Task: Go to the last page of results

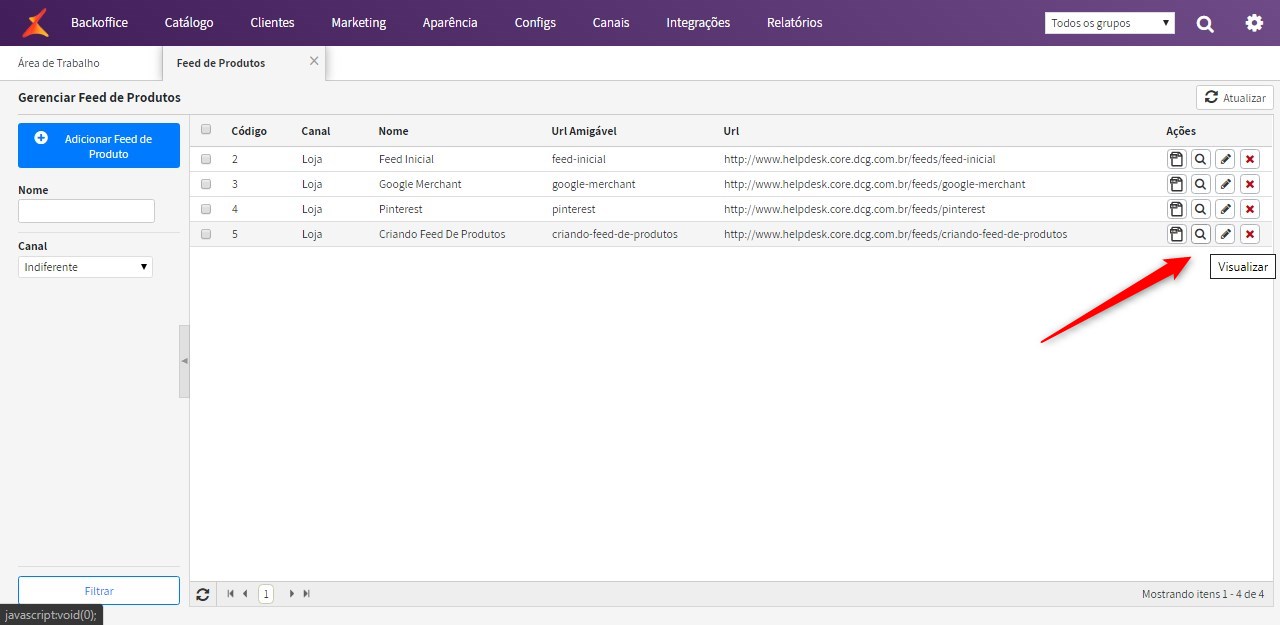Action: pos(307,594)
